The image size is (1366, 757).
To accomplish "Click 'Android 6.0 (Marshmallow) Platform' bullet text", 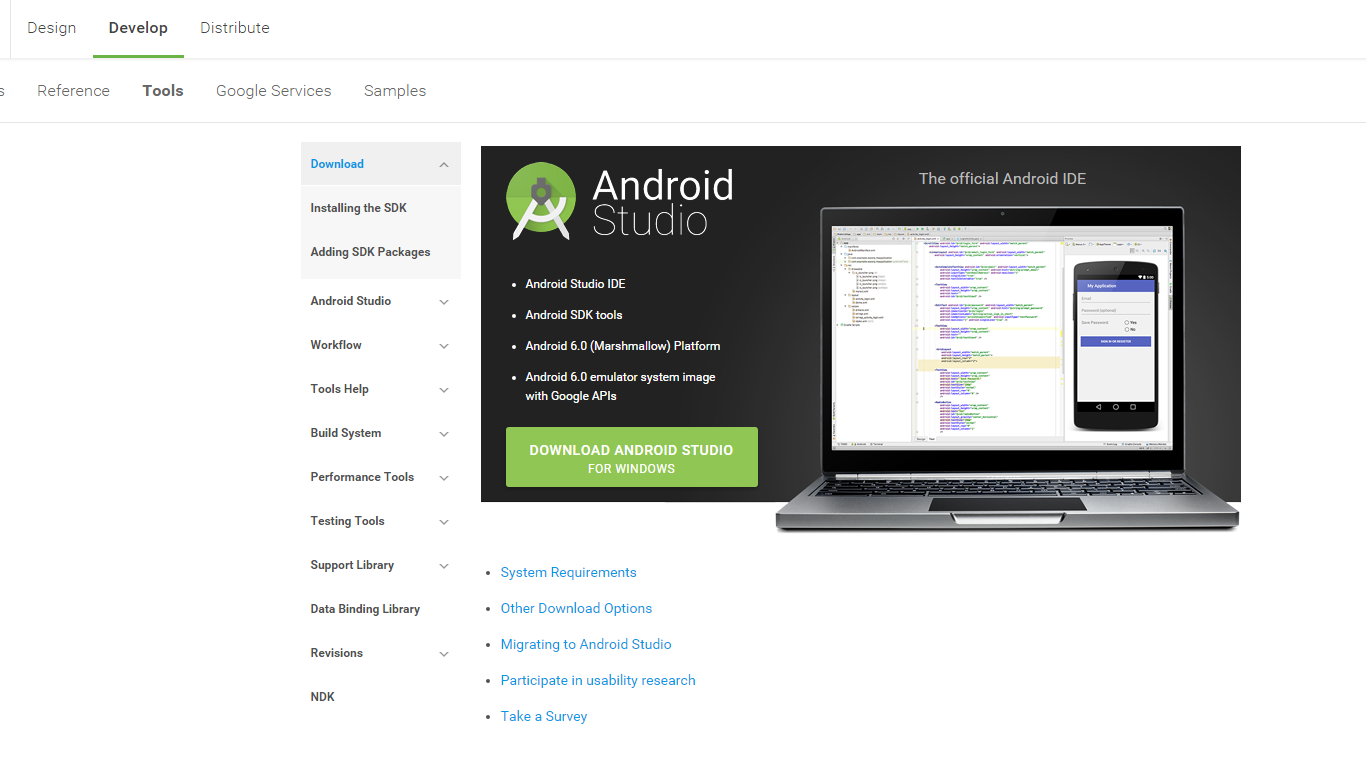I will (x=623, y=346).
